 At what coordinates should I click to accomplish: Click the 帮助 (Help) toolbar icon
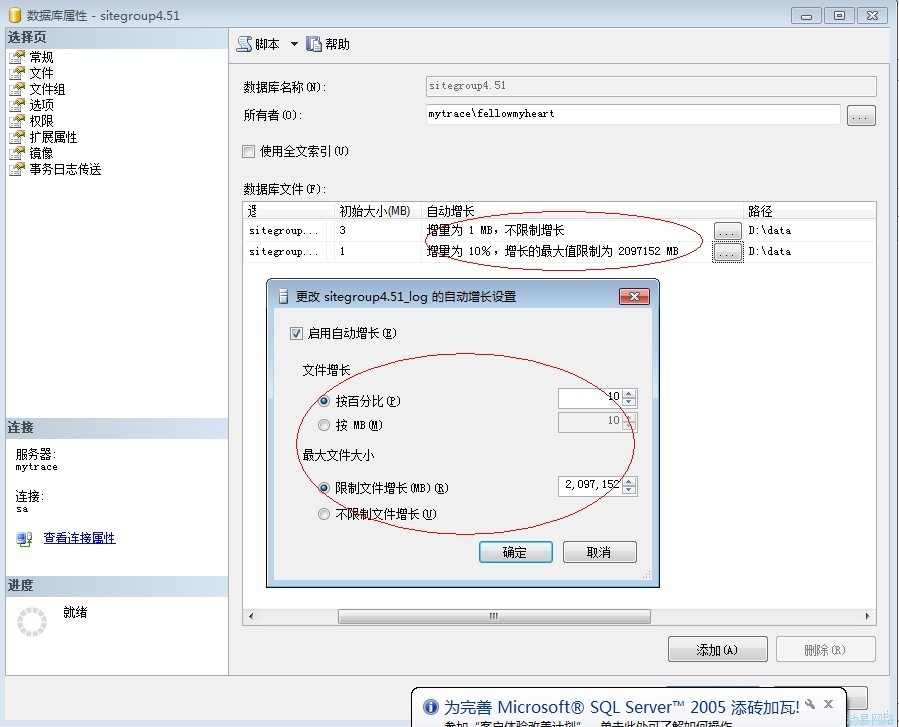click(x=314, y=44)
